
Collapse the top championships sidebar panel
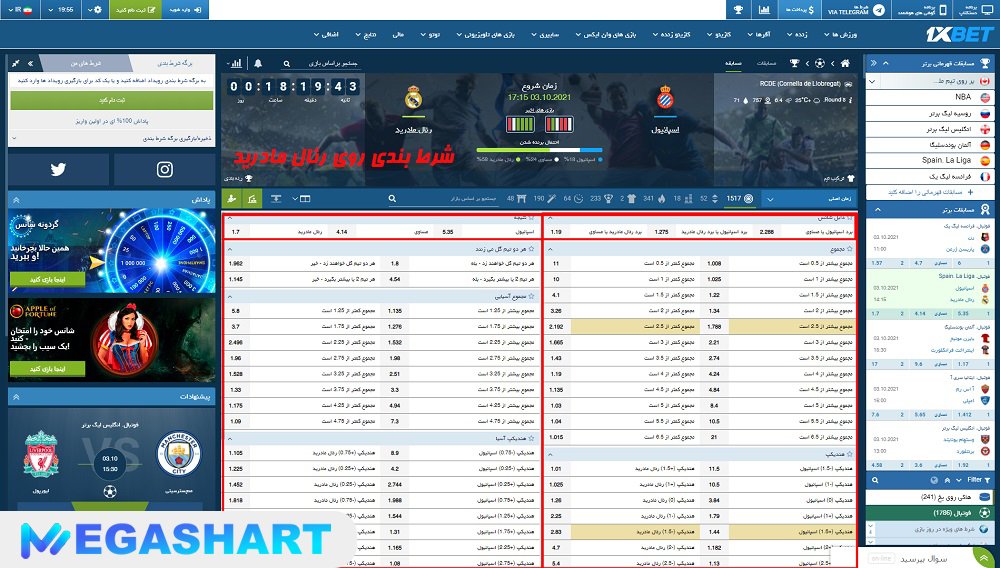pos(885,63)
